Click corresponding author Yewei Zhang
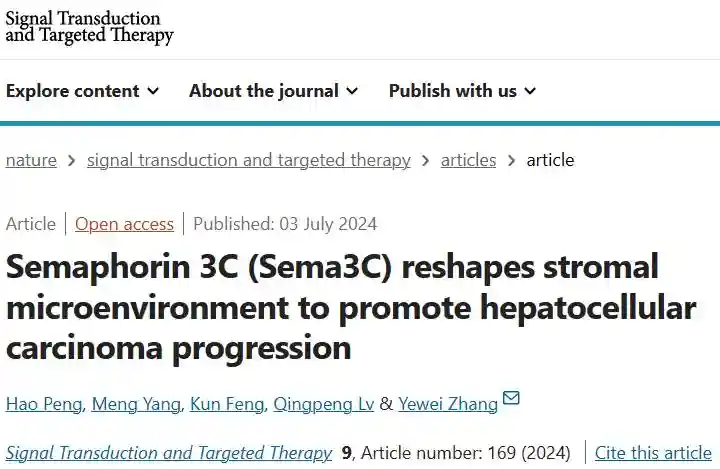 point(448,404)
